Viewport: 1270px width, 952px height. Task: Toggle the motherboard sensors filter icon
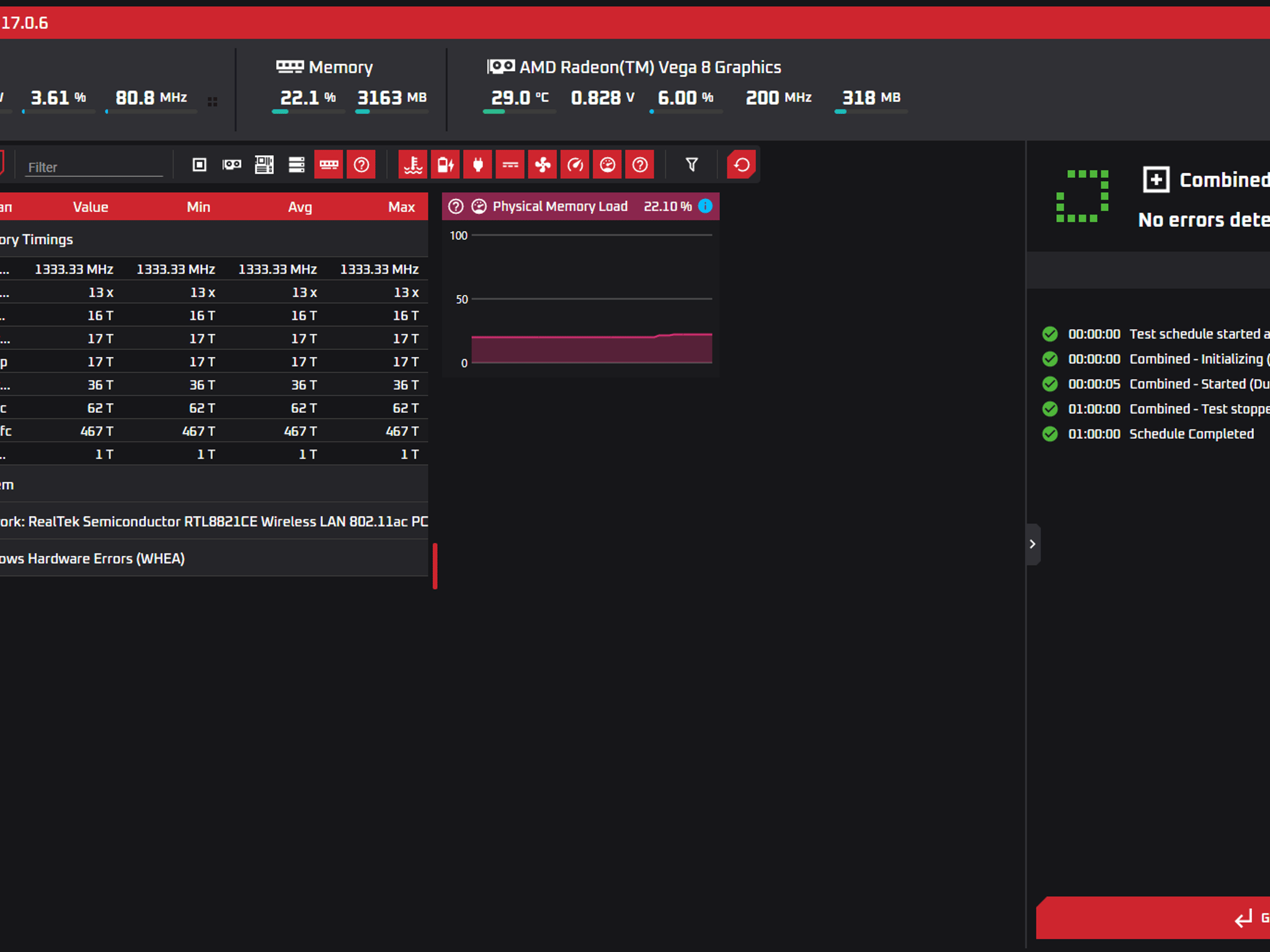(x=264, y=165)
